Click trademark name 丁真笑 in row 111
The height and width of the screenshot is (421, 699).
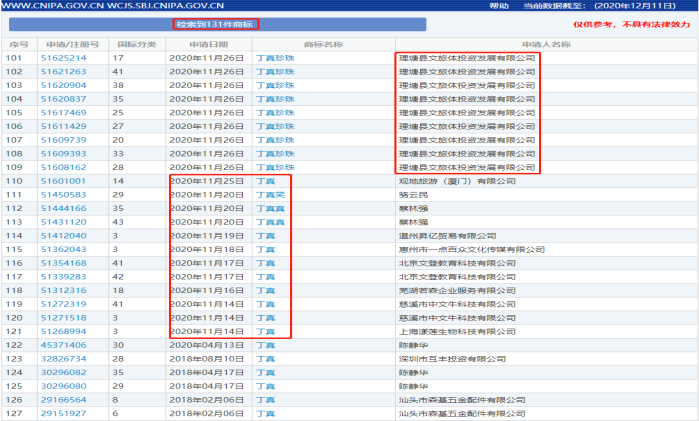[271, 194]
